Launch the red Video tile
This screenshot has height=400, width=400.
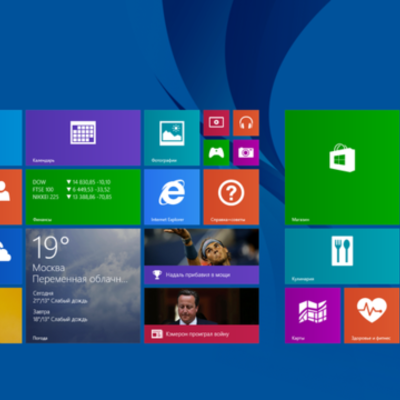(x=216, y=123)
